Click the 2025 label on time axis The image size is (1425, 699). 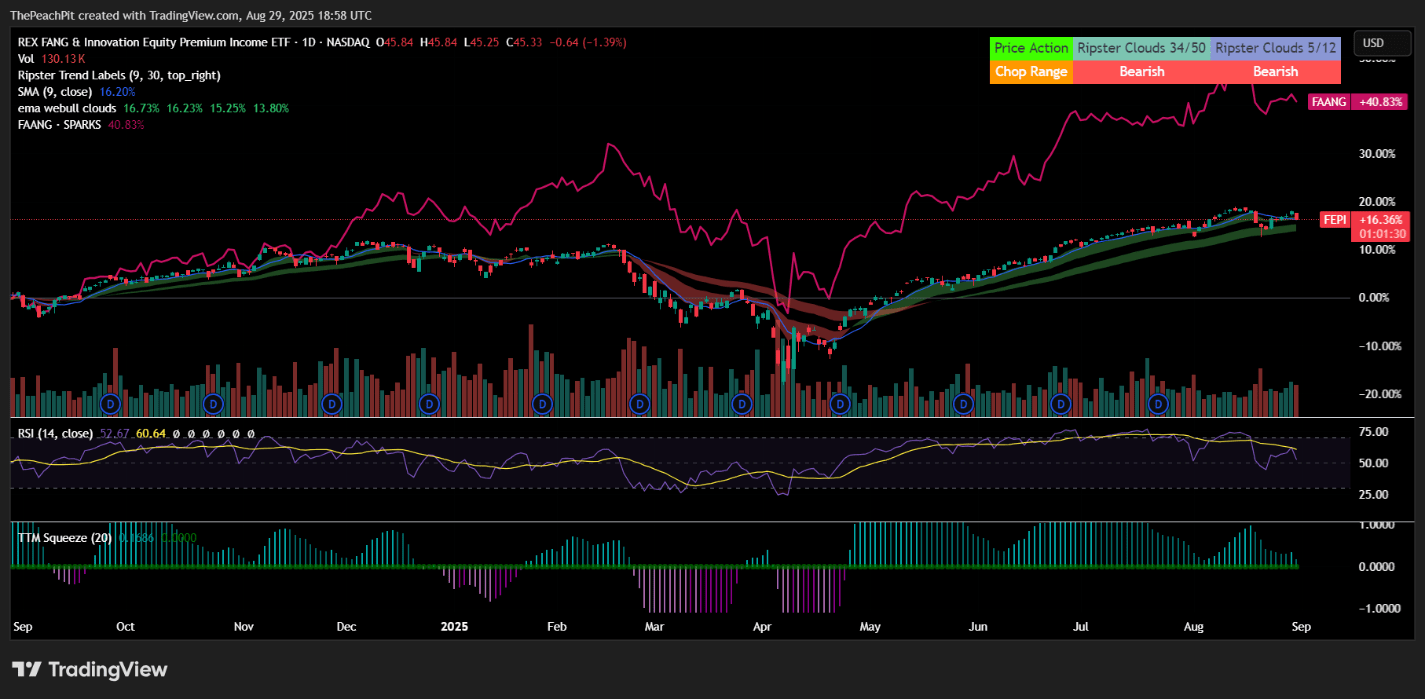coord(454,627)
